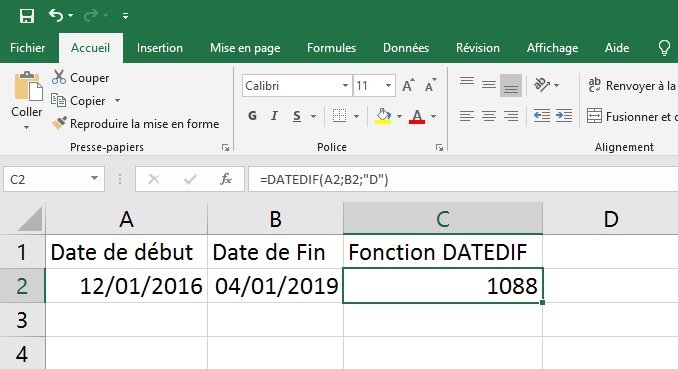
Task: Open Presse-papiers dialog launcher
Action: pyautogui.click(x=225, y=148)
